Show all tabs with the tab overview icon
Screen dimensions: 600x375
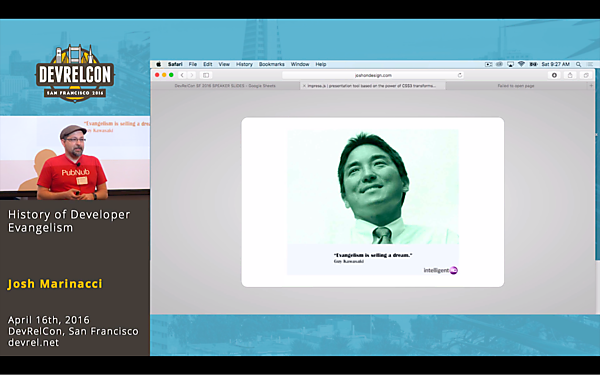click(586, 75)
